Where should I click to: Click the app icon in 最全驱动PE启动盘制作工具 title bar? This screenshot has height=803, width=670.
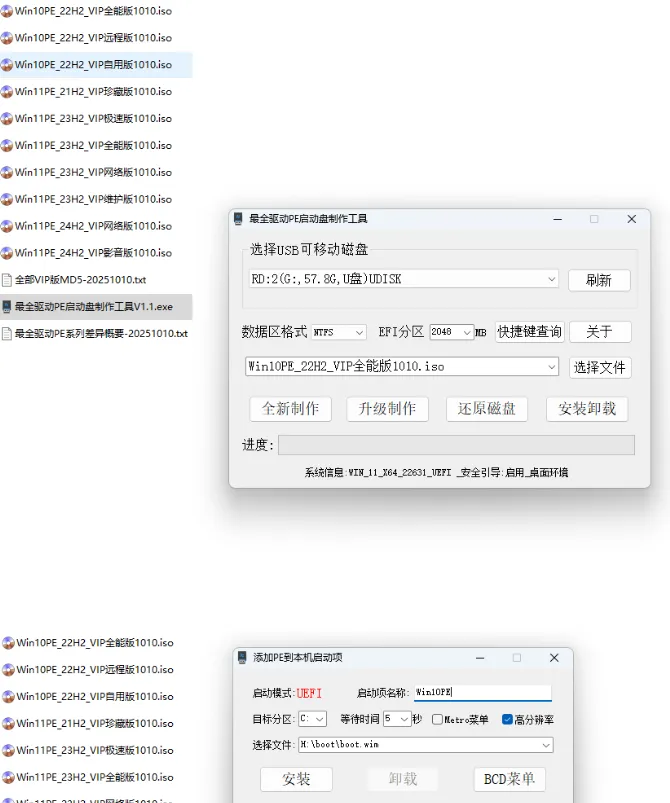pyautogui.click(x=238, y=219)
